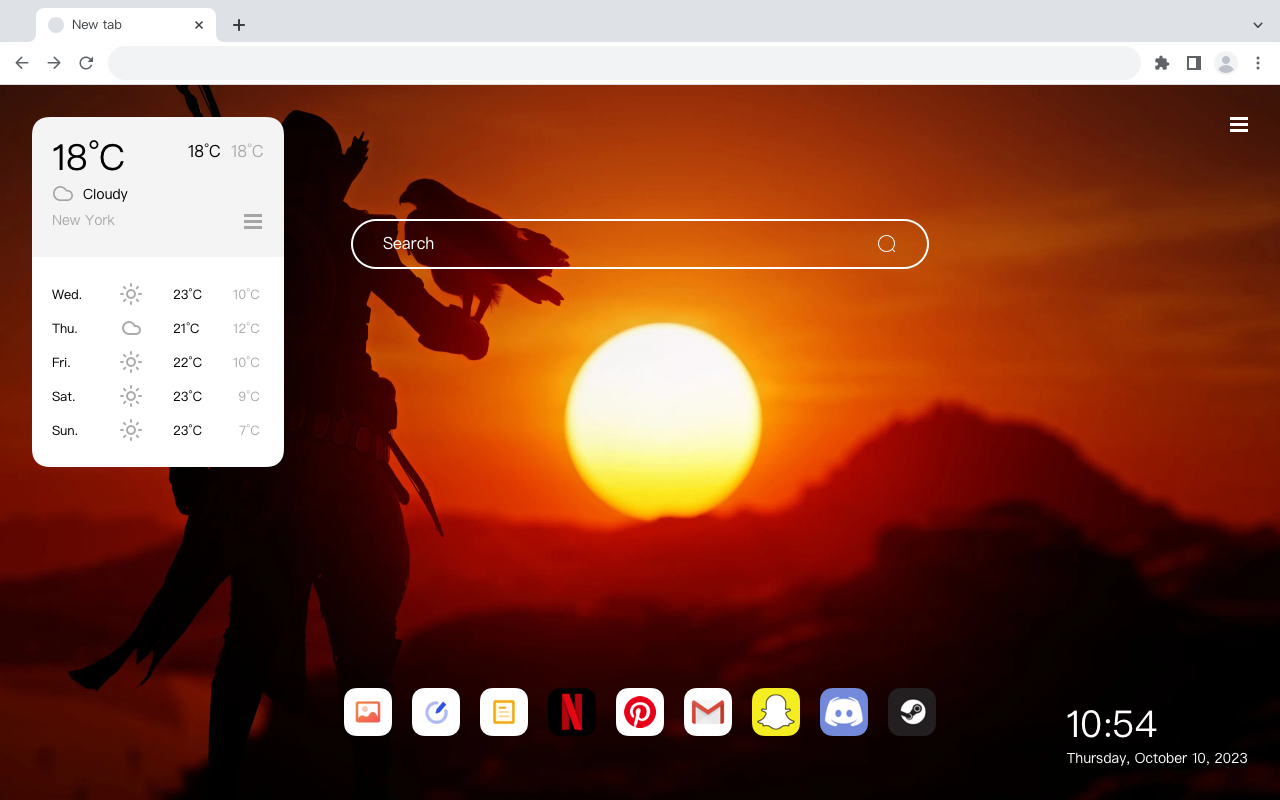Open the Chrome Extensions puzzle icon
Image resolution: width=1280 pixels, height=800 pixels.
1162,63
